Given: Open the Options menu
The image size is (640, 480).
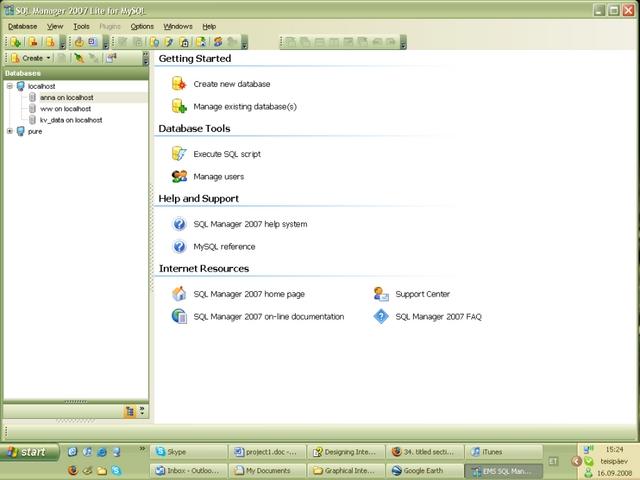Looking at the screenshot, I should tap(142, 27).
